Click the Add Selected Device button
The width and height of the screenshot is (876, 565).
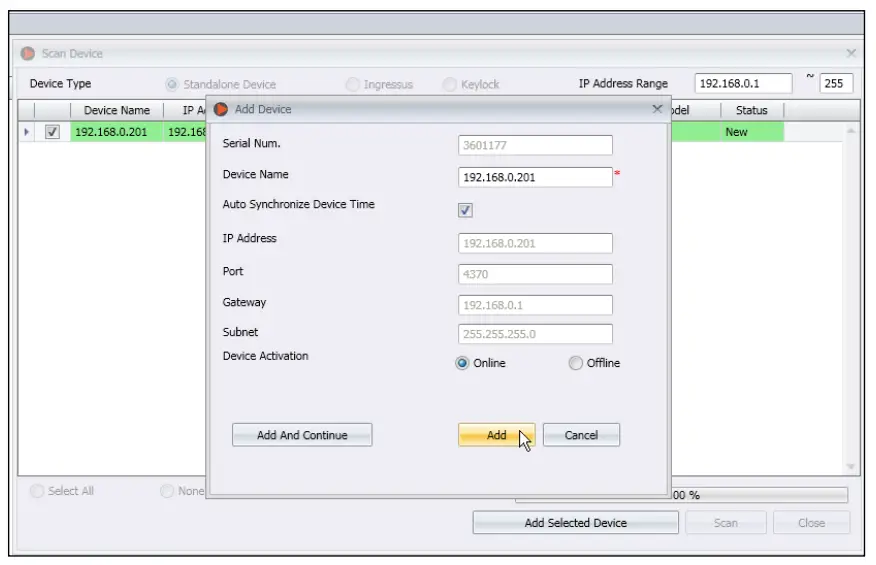[x=575, y=523]
